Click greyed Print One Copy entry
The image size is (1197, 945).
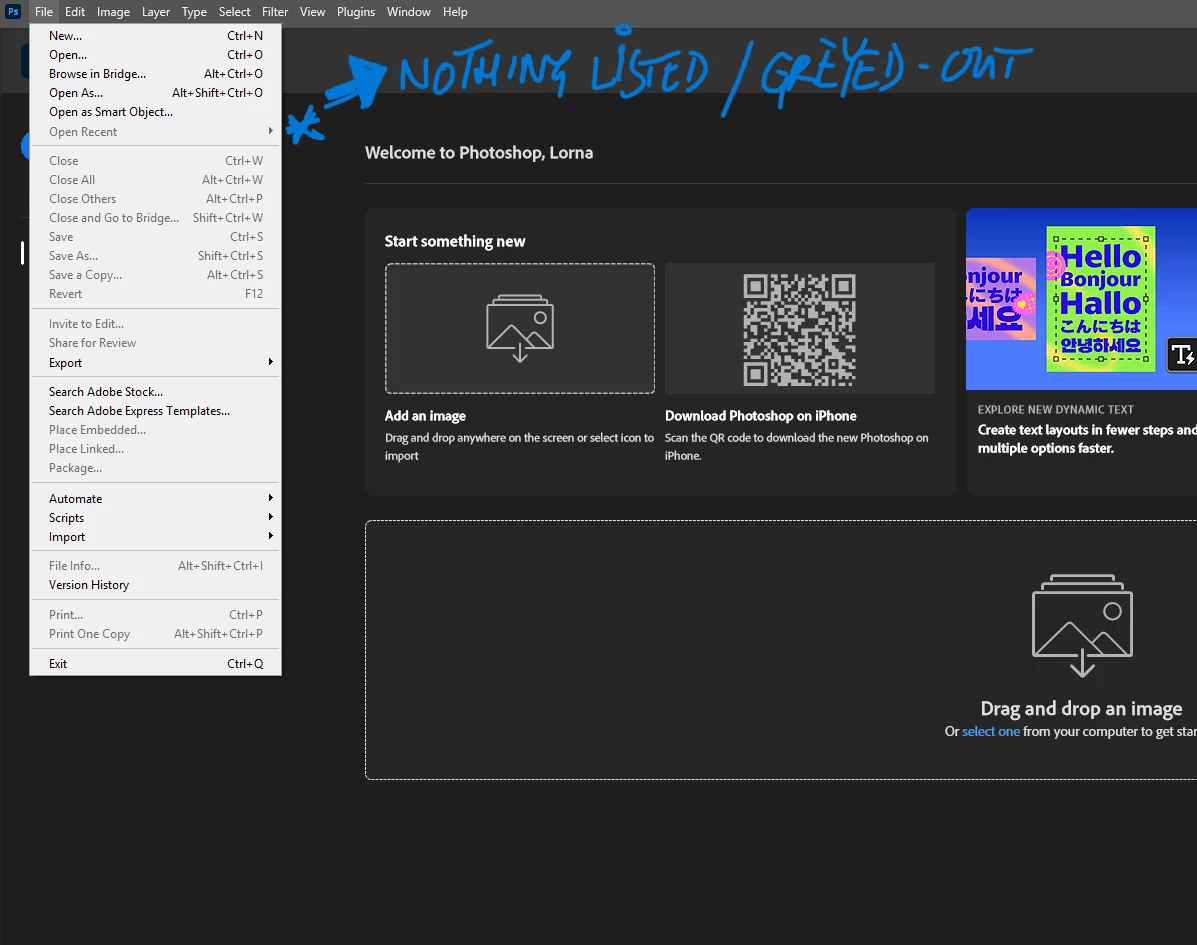click(x=156, y=634)
